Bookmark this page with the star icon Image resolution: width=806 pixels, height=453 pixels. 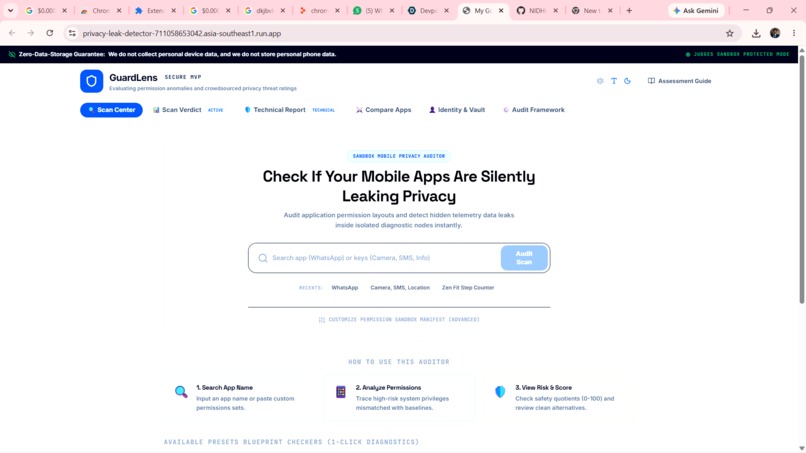click(729, 33)
